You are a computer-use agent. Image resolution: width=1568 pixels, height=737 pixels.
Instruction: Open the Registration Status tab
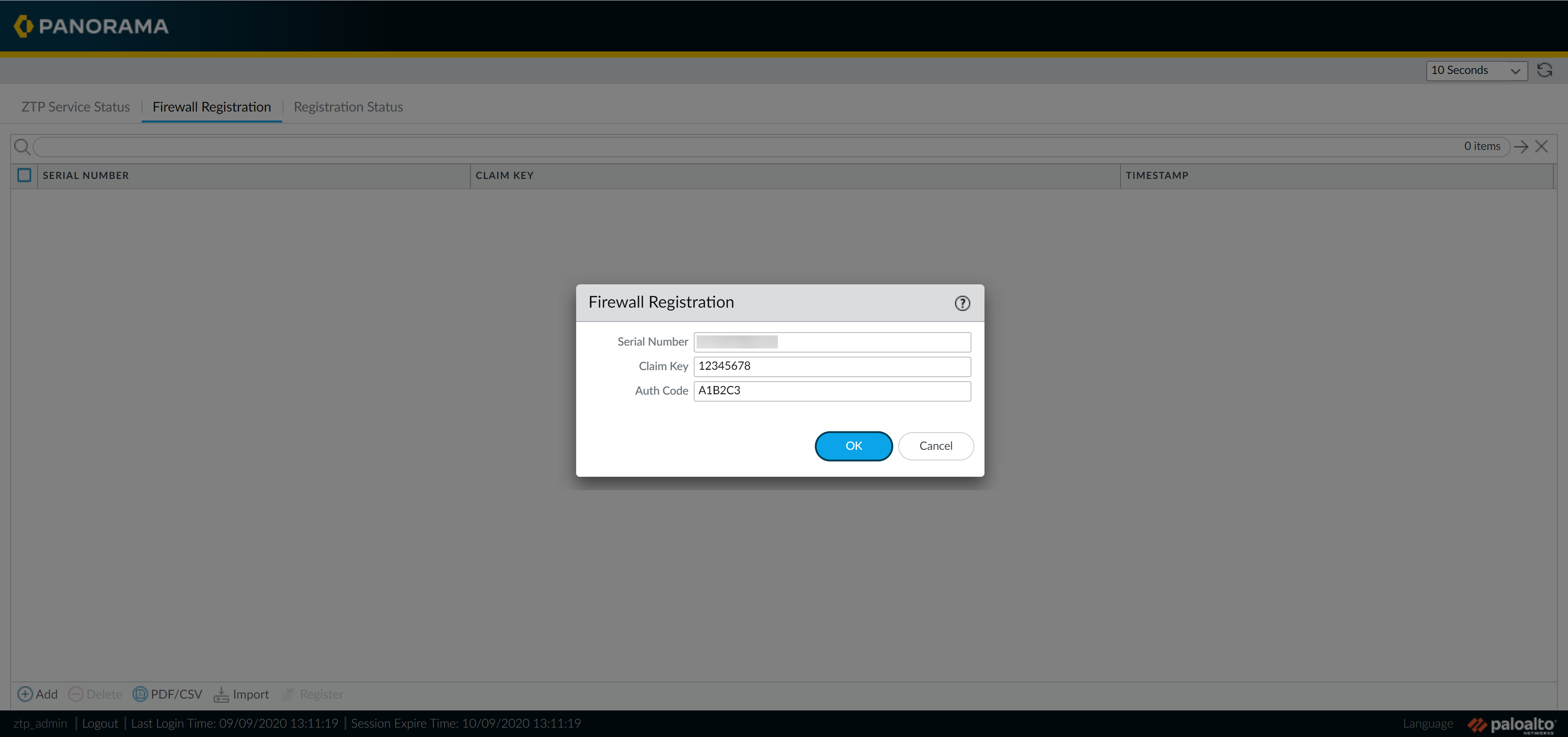348,107
